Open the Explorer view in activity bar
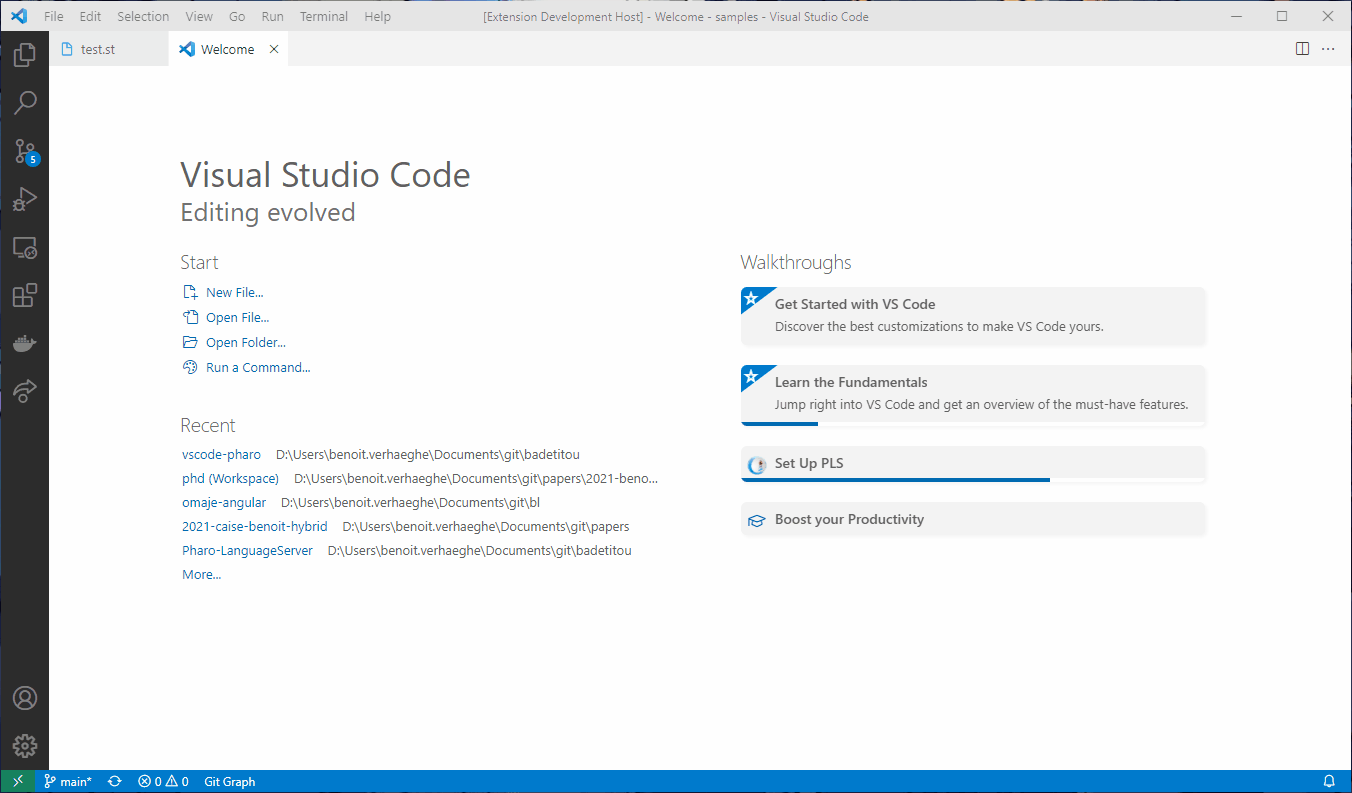Image resolution: width=1352 pixels, height=793 pixels. tap(24, 55)
